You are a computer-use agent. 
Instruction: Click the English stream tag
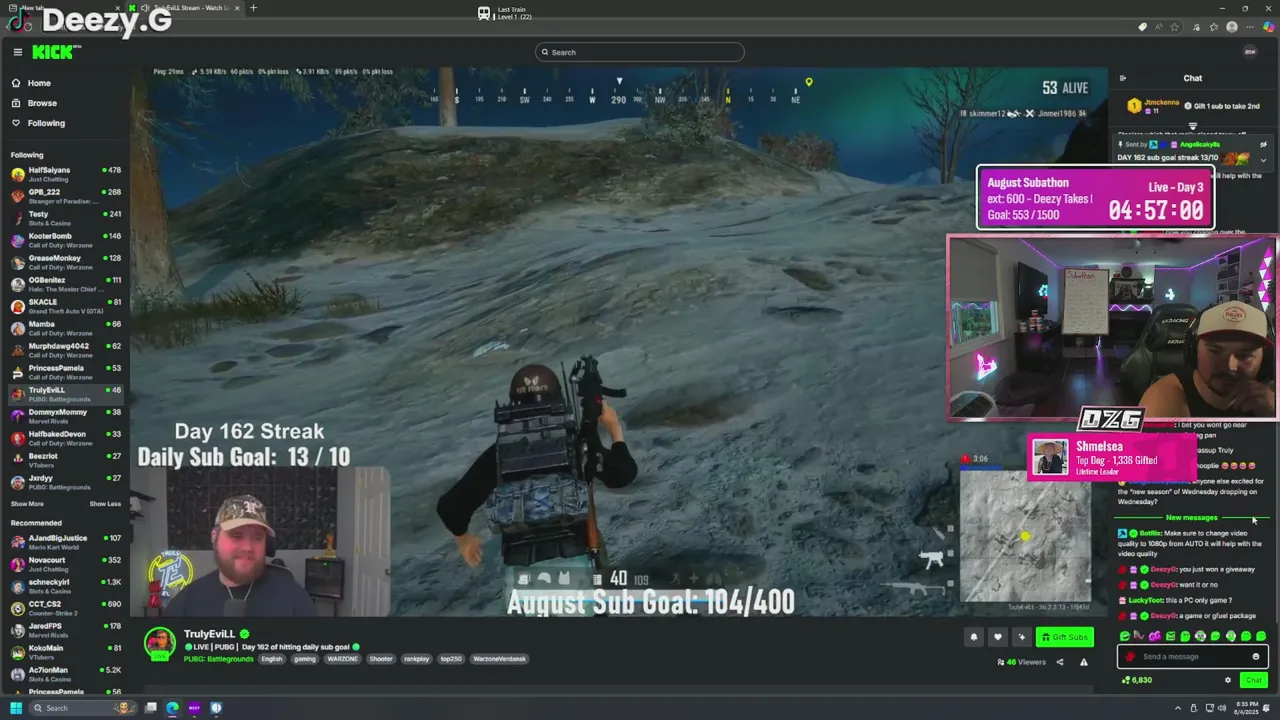pos(272,659)
